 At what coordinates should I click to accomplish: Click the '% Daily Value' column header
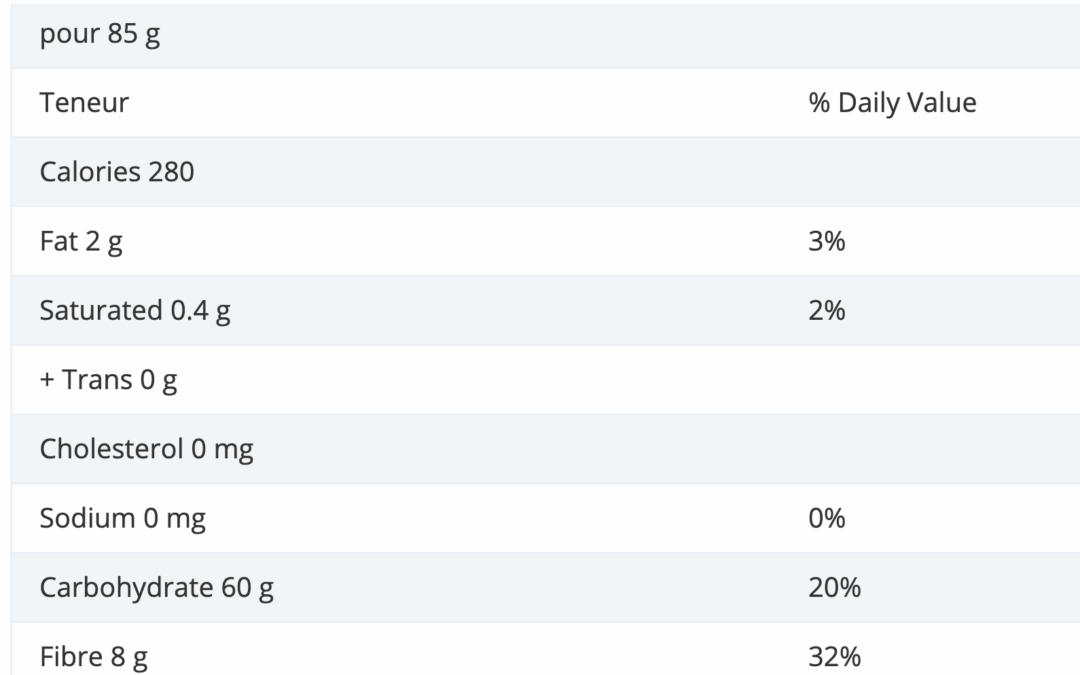coord(892,103)
